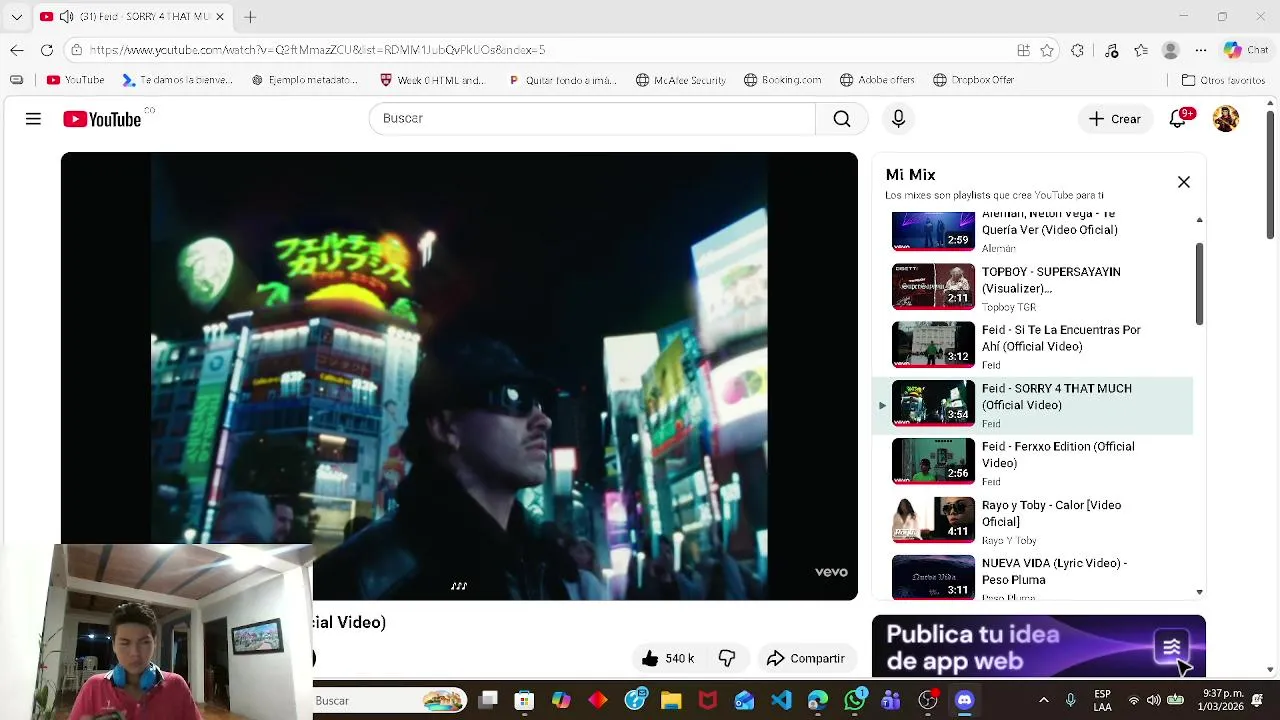Open the favorites list icon in toolbar
Viewport: 1280px width, 720px height.
click(x=1141, y=50)
